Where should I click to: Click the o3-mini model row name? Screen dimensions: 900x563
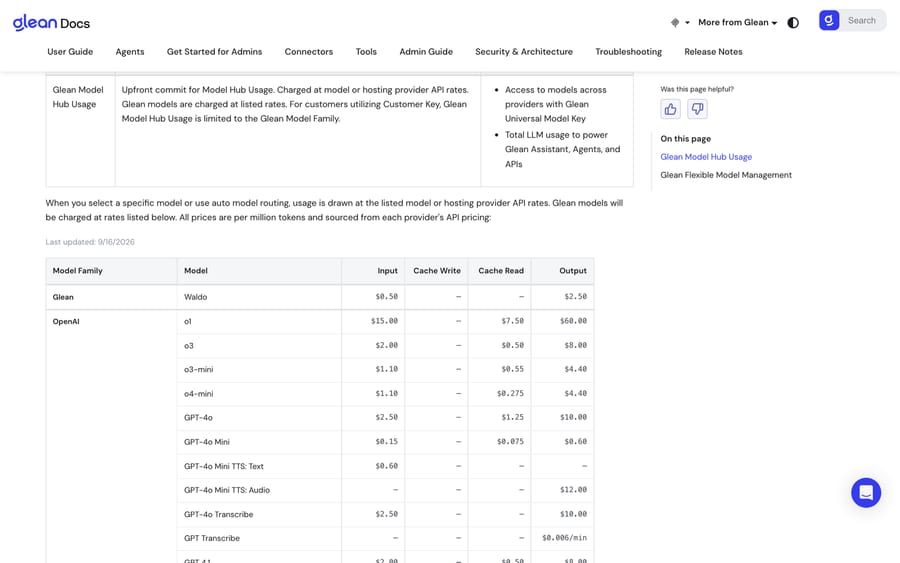[199, 370]
